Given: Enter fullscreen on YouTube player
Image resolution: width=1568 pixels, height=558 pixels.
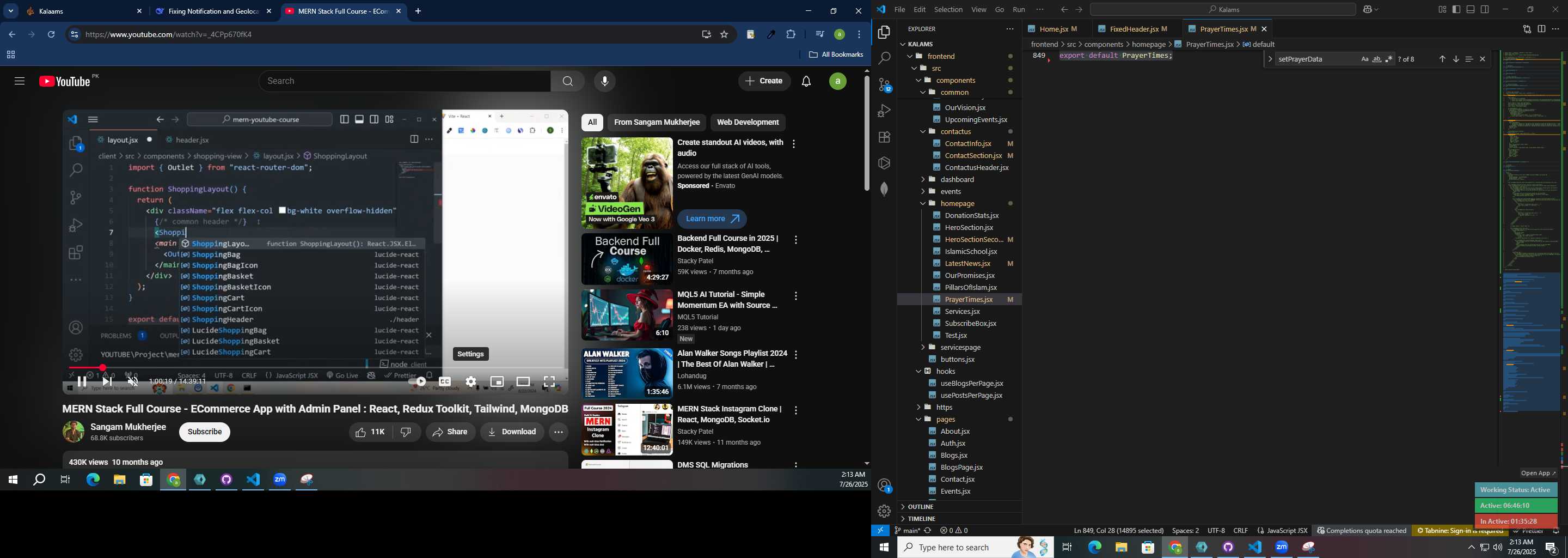Looking at the screenshot, I should 550,382.
